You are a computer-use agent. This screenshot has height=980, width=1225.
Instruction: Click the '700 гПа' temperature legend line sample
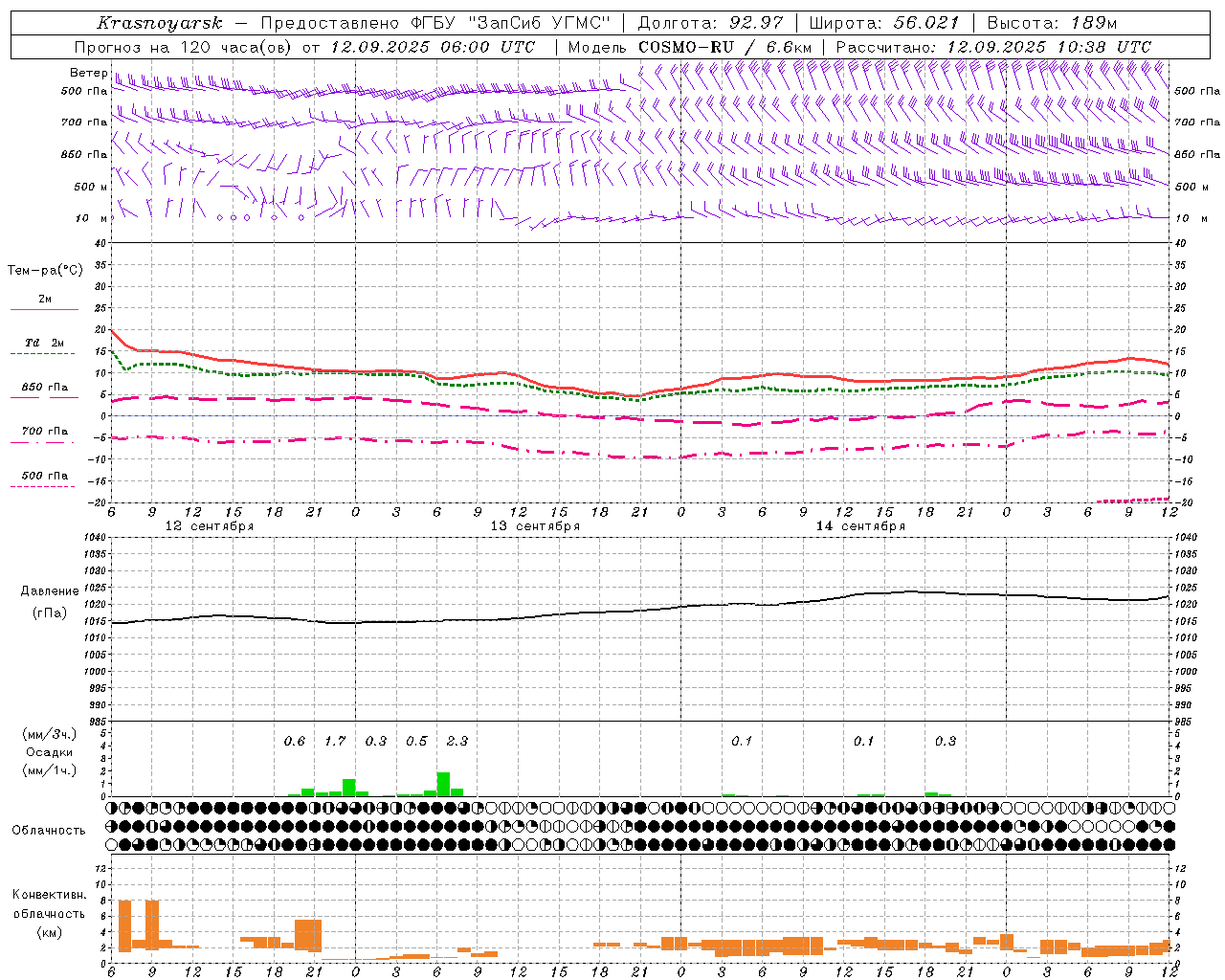coord(43,443)
